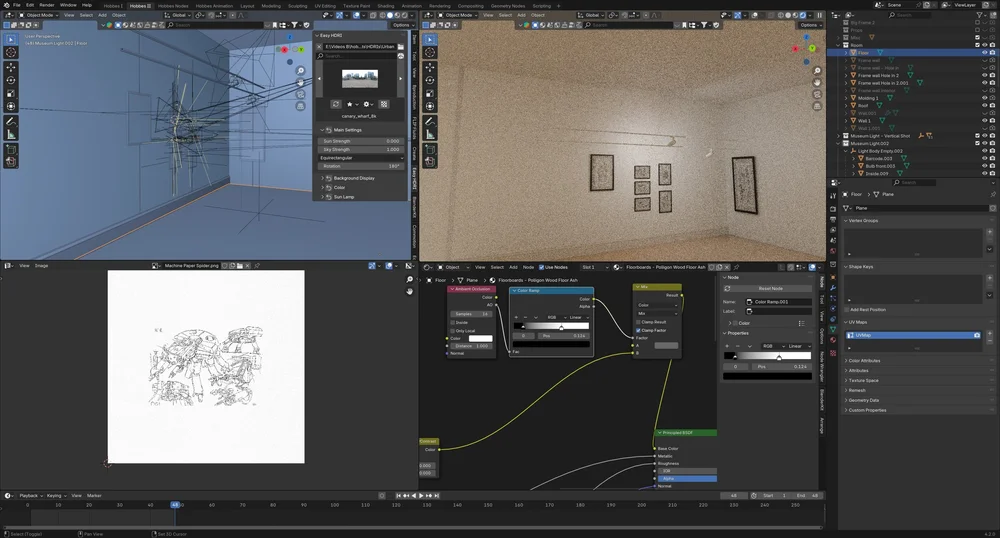1000x538 pixels.
Task: Hide Roof object with eye icon
Action: click(985, 106)
